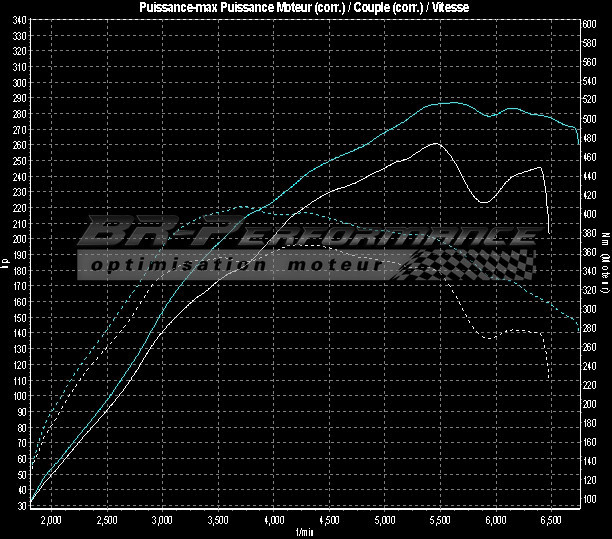Click the 100 value on right torque axis
The height and width of the screenshot is (539, 612).
click(592, 499)
